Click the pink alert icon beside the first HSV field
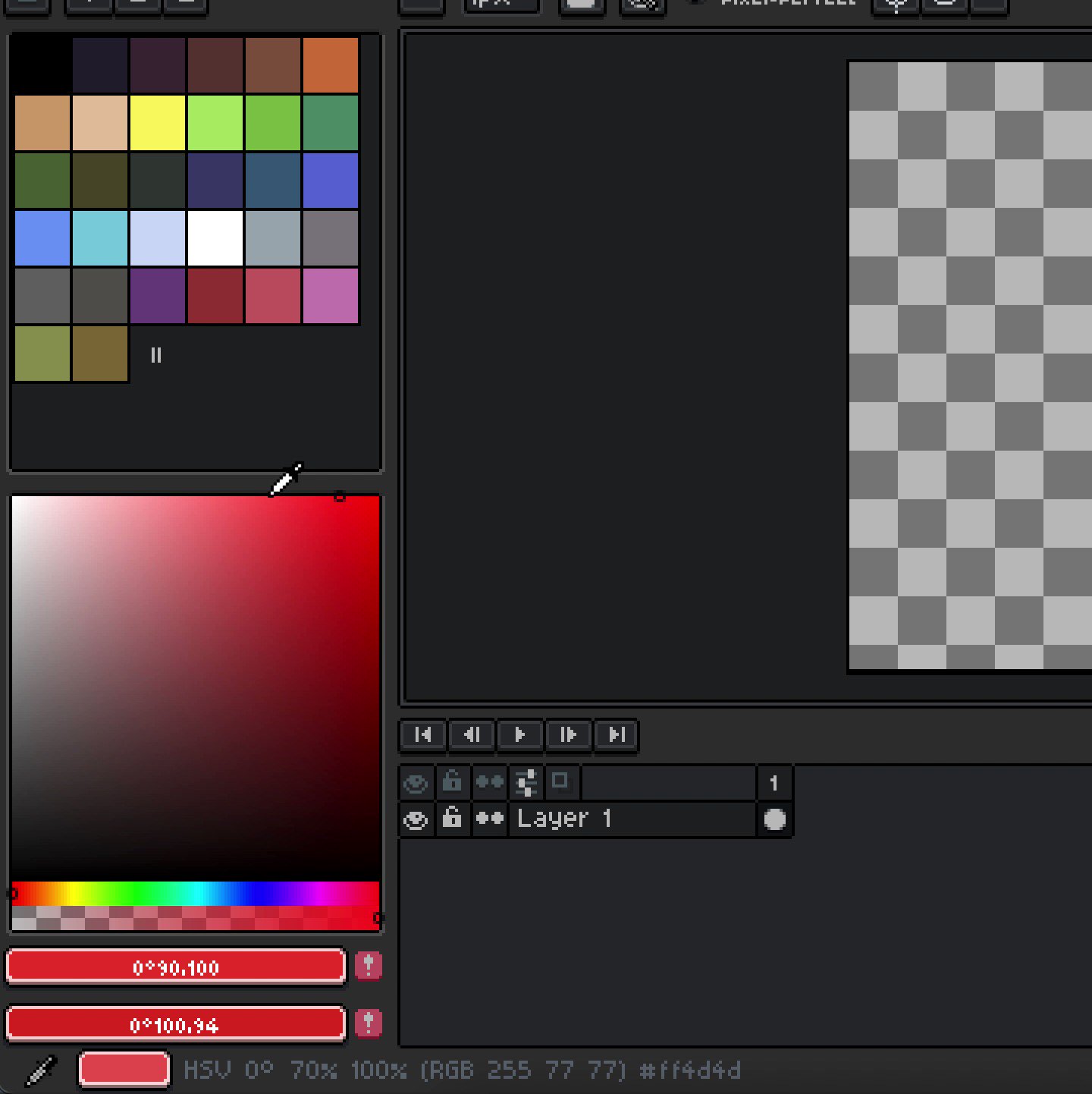This screenshot has height=1094, width=1092. coord(369,966)
